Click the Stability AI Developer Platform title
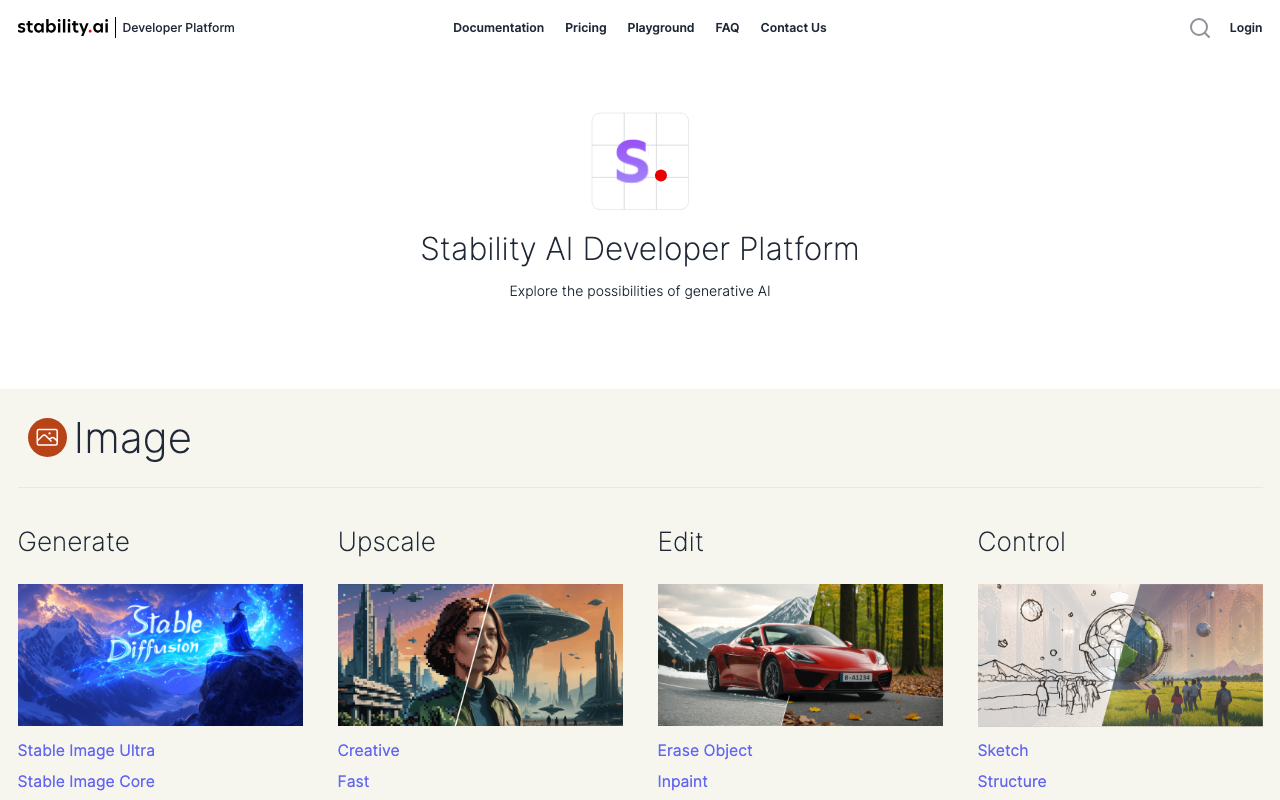The height and width of the screenshot is (800, 1280). pyautogui.click(x=640, y=249)
